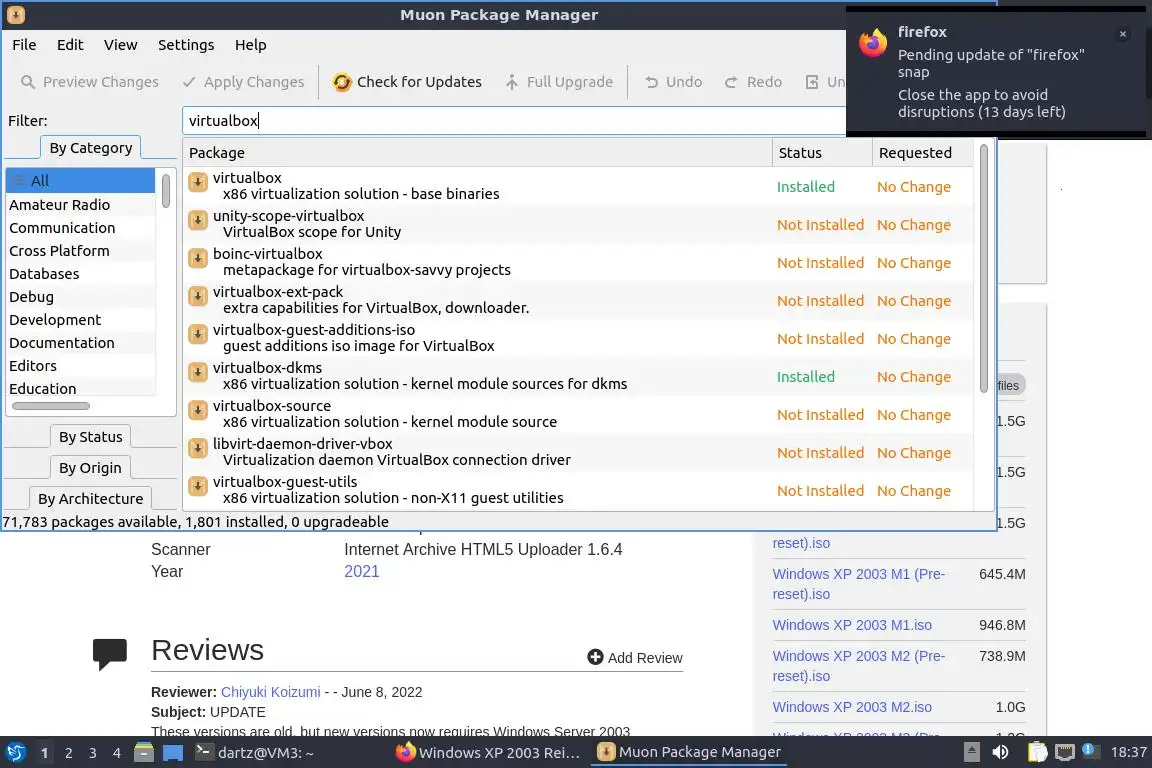The height and width of the screenshot is (768, 1152).
Task: Click the filter search field containing virtualbox
Action: click(514, 121)
